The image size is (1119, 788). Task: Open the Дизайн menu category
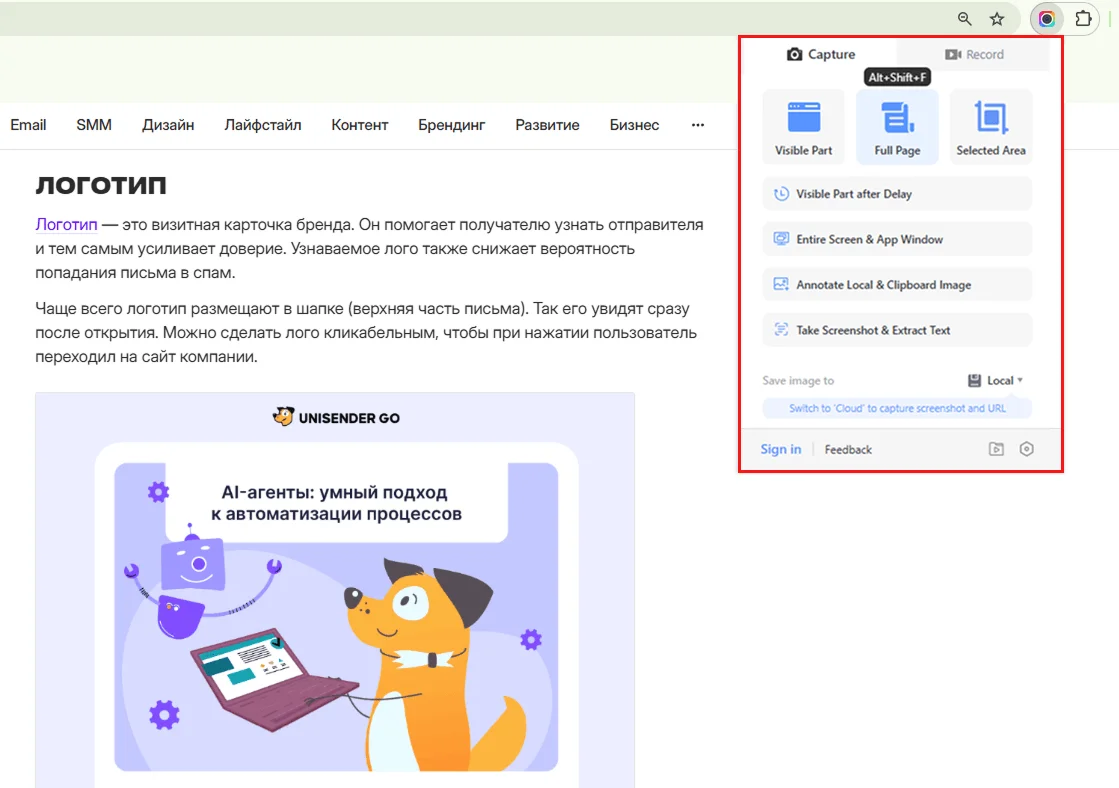click(x=168, y=125)
